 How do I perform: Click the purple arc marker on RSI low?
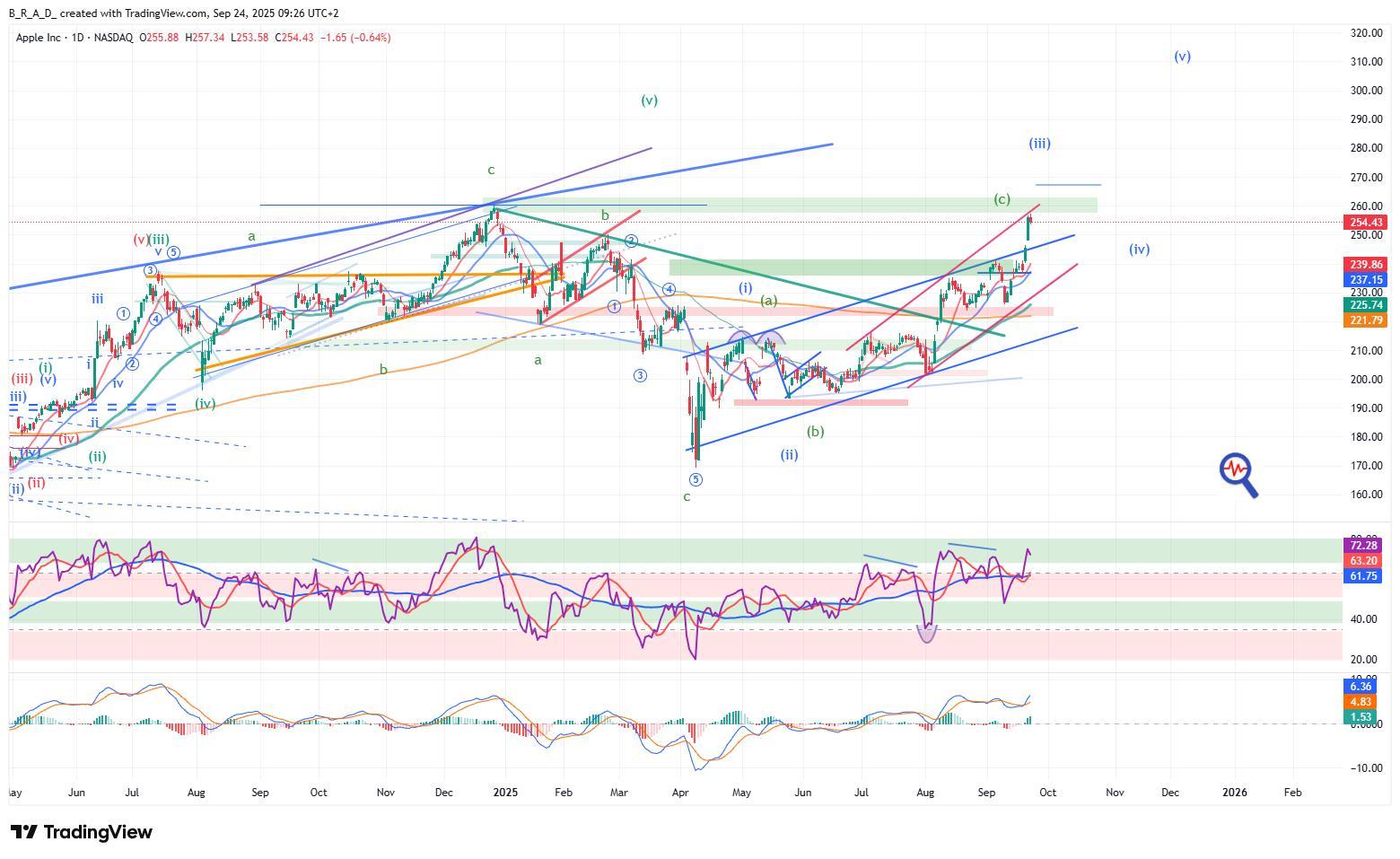click(927, 634)
